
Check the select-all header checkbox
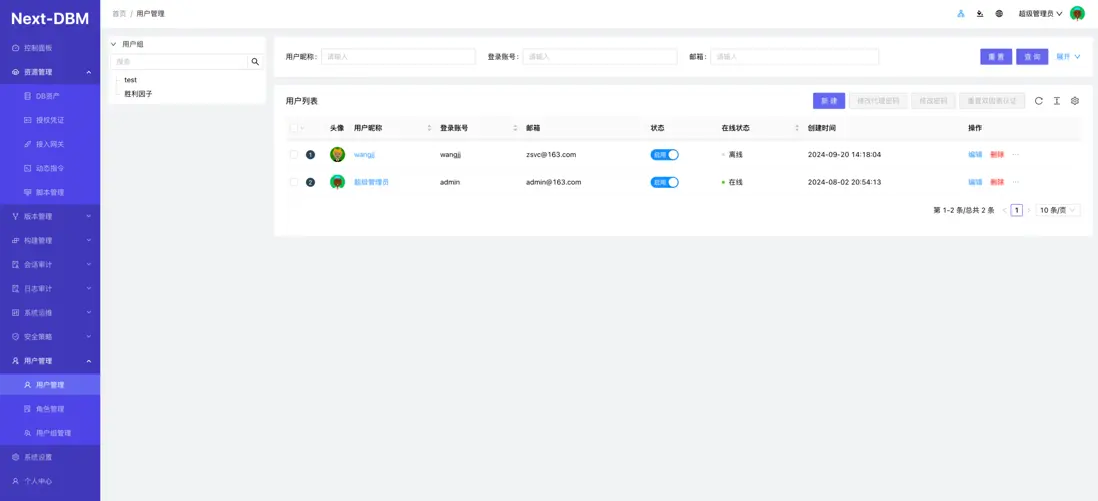[294, 128]
